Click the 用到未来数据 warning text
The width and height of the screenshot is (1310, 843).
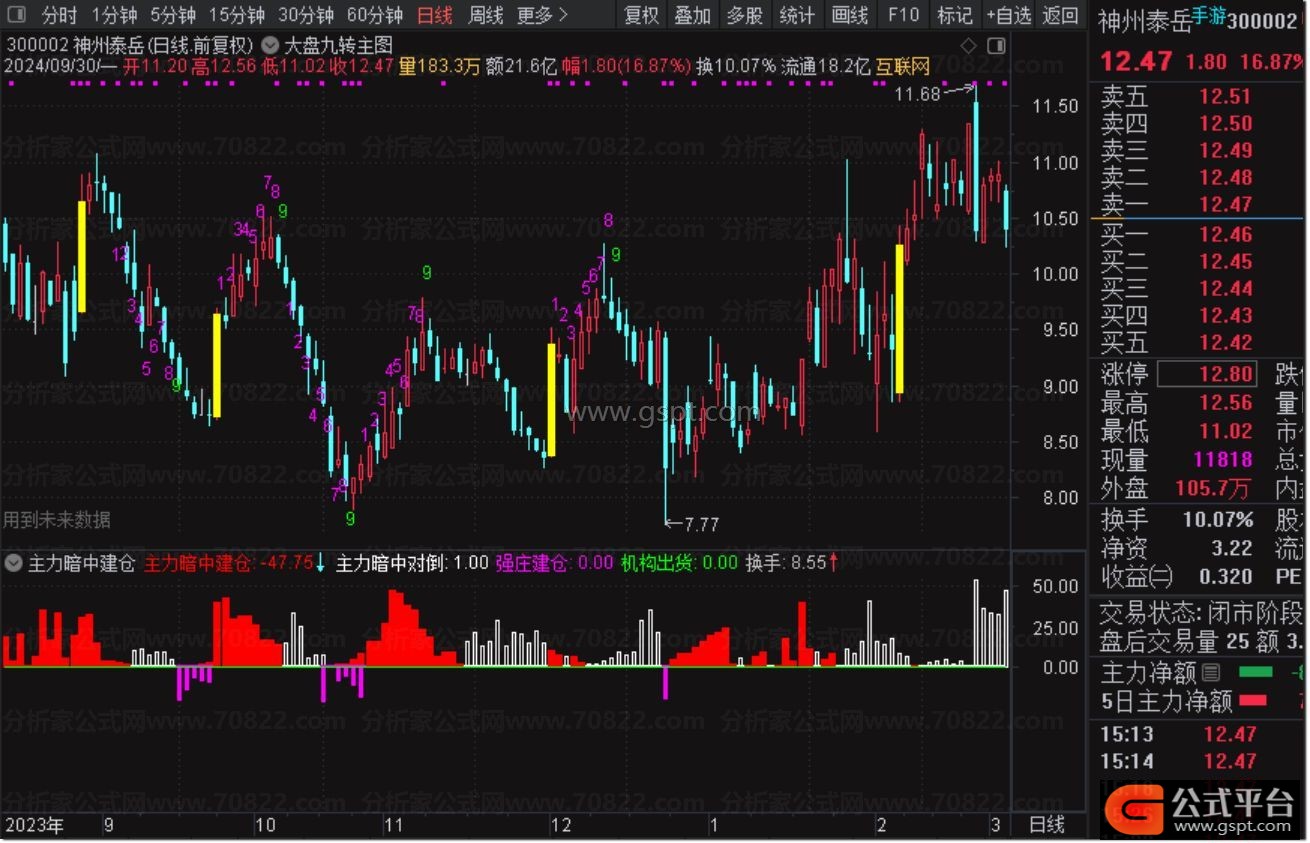pyautogui.click(x=57, y=519)
